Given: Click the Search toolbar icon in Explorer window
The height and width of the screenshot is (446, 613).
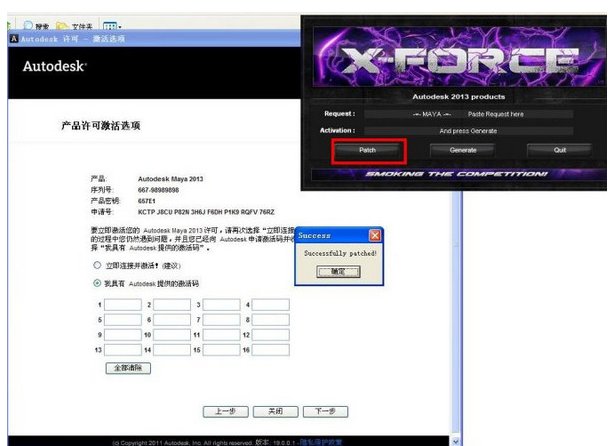Looking at the screenshot, I should [x=36, y=26].
